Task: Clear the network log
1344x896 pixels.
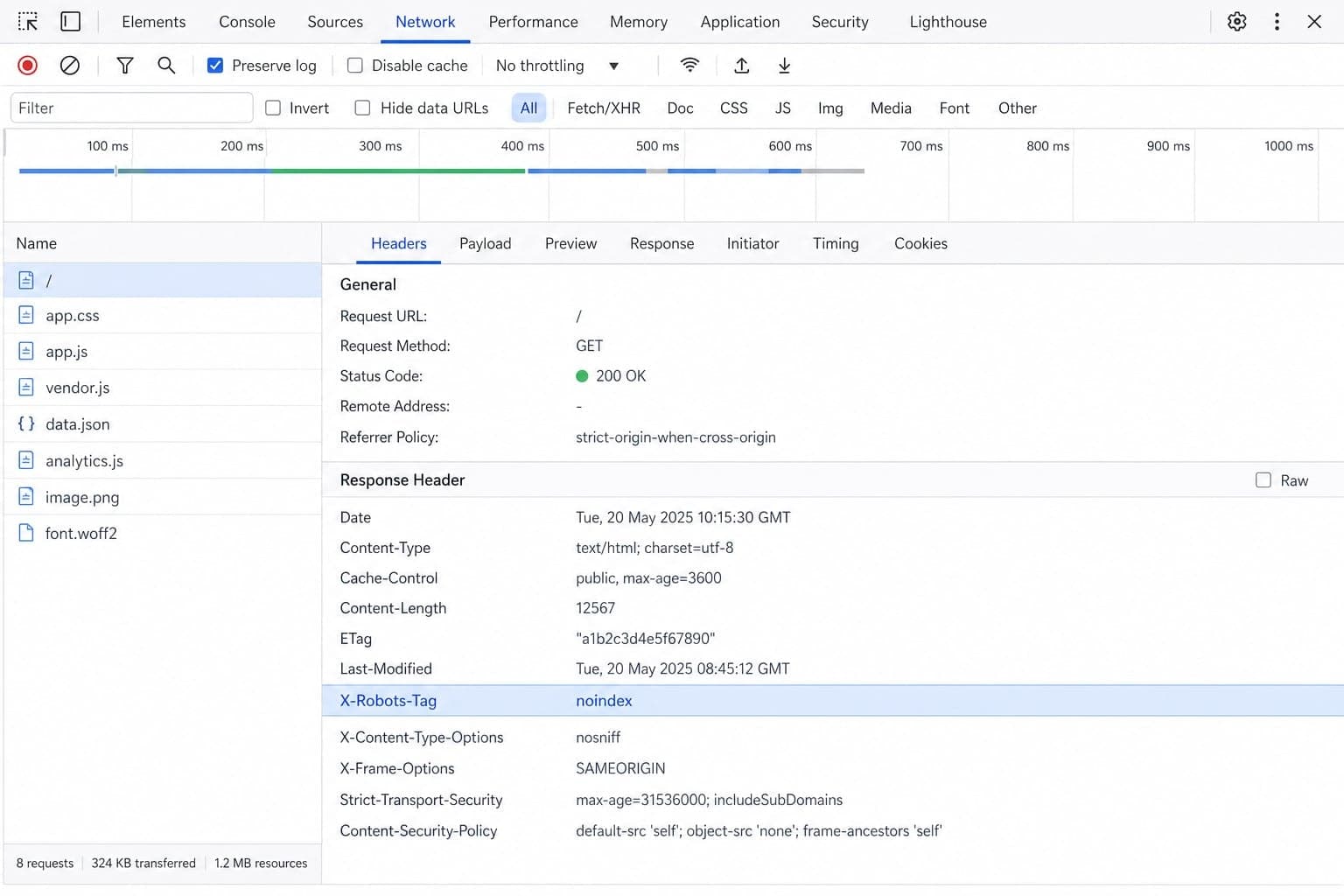Action: click(70, 66)
